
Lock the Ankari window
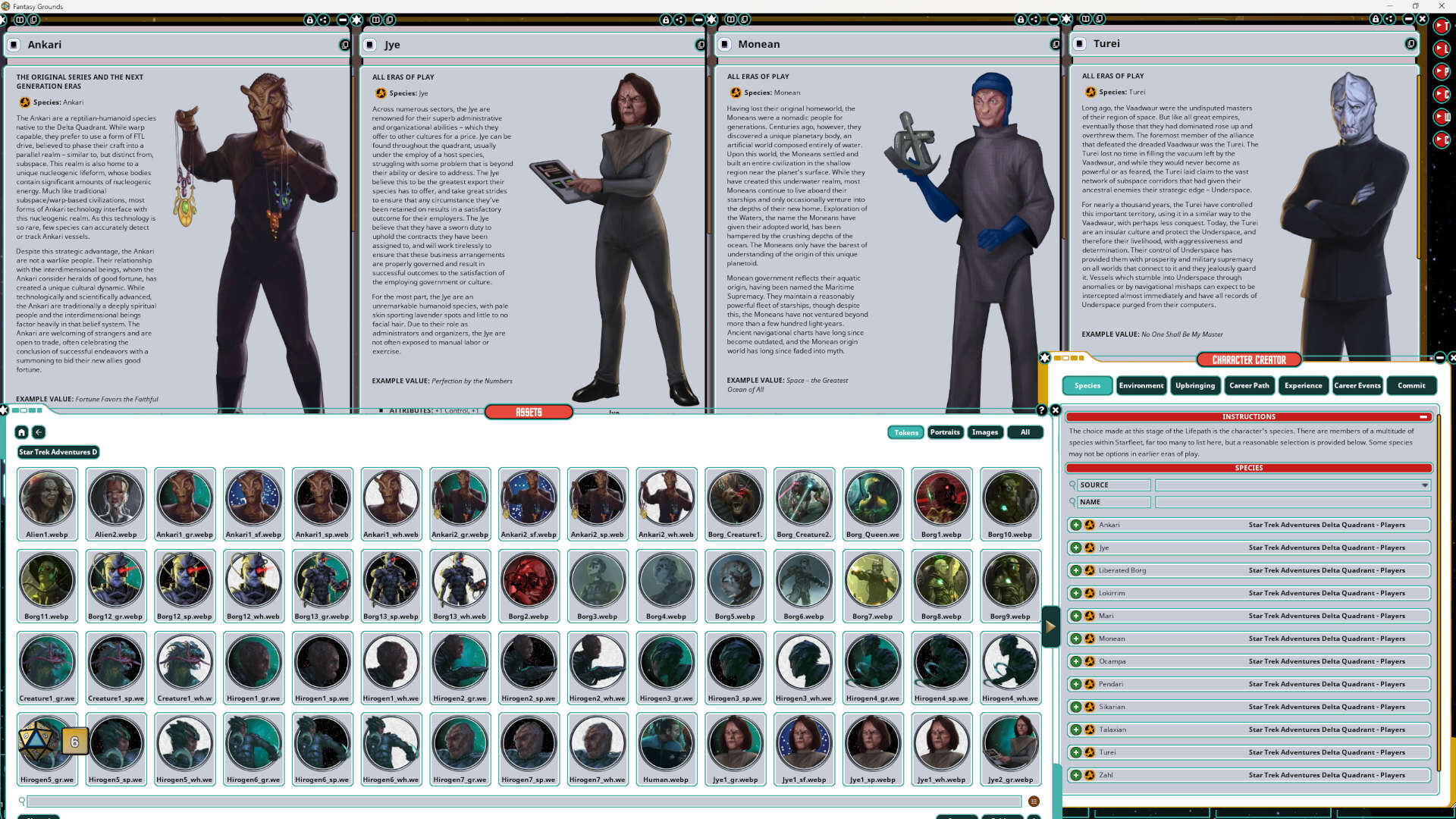(x=309, y=21)
